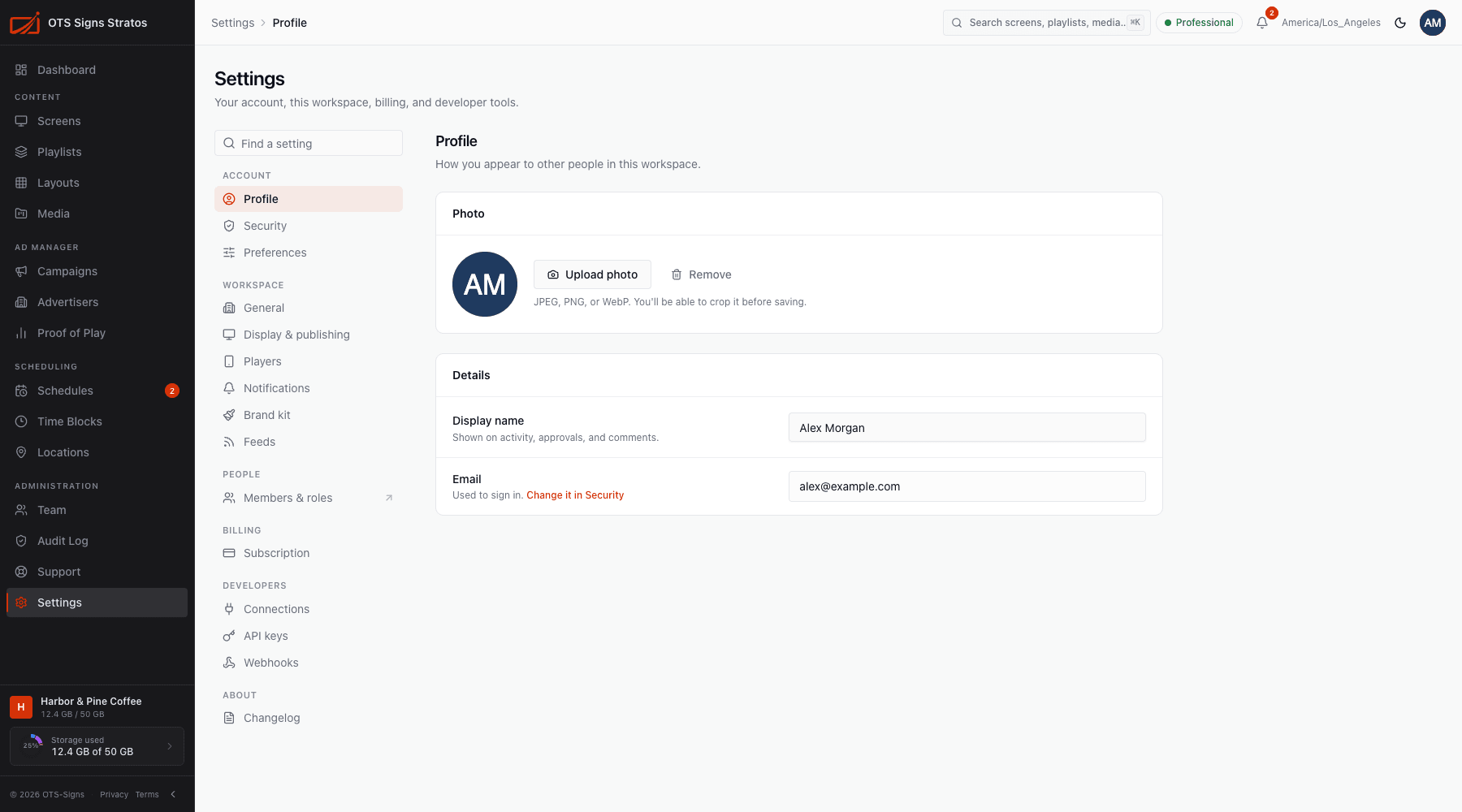This screenshot has width=1462, height=812.
Task: Open Playlists in the sidebar
Action: pyautogui.click(x=97, y=152)
